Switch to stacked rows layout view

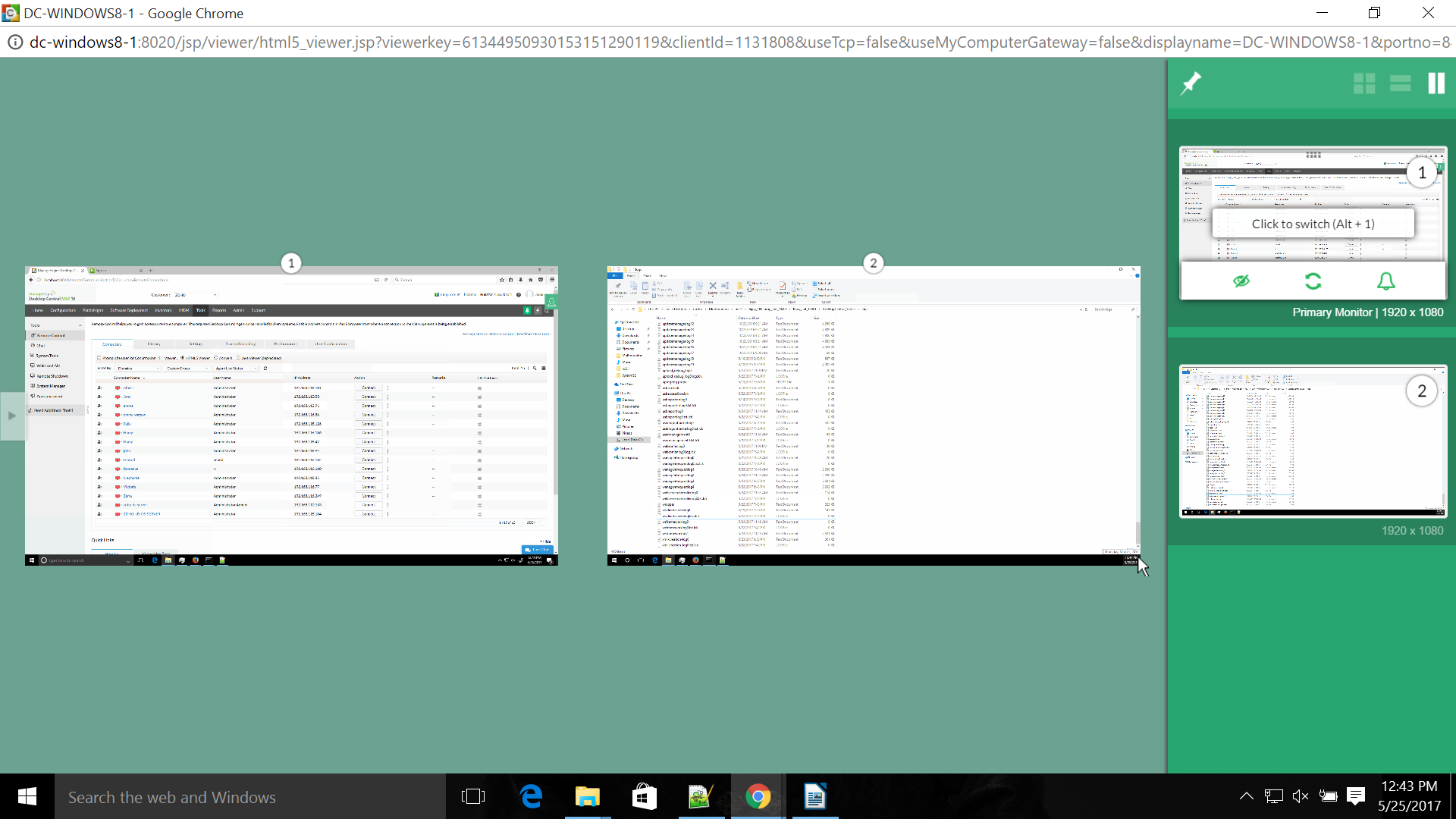(x=1400, y=83)
